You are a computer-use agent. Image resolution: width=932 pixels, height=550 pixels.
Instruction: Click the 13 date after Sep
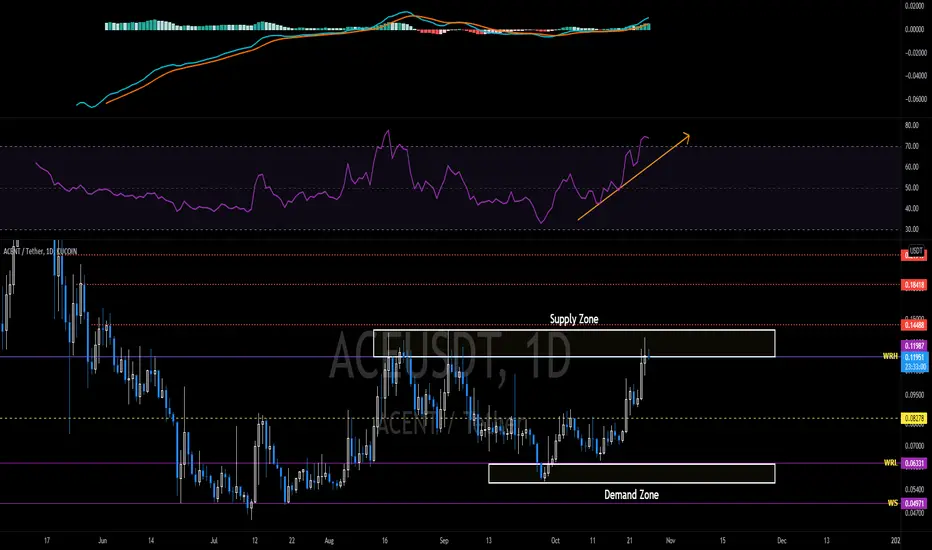click(x=489, y=540)
